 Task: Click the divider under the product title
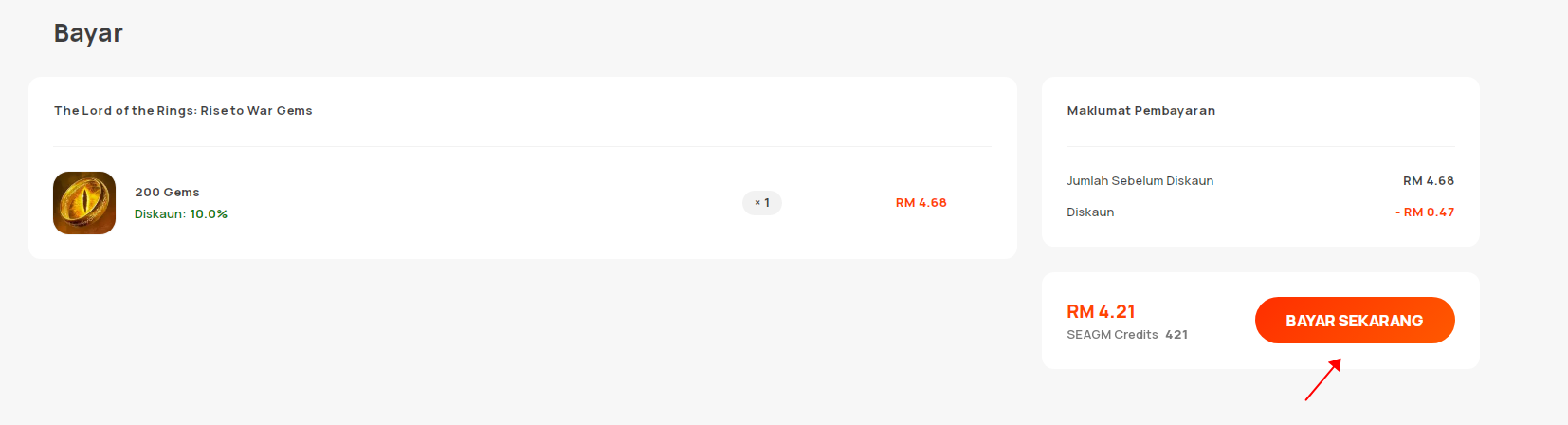[x=522, y=147]
